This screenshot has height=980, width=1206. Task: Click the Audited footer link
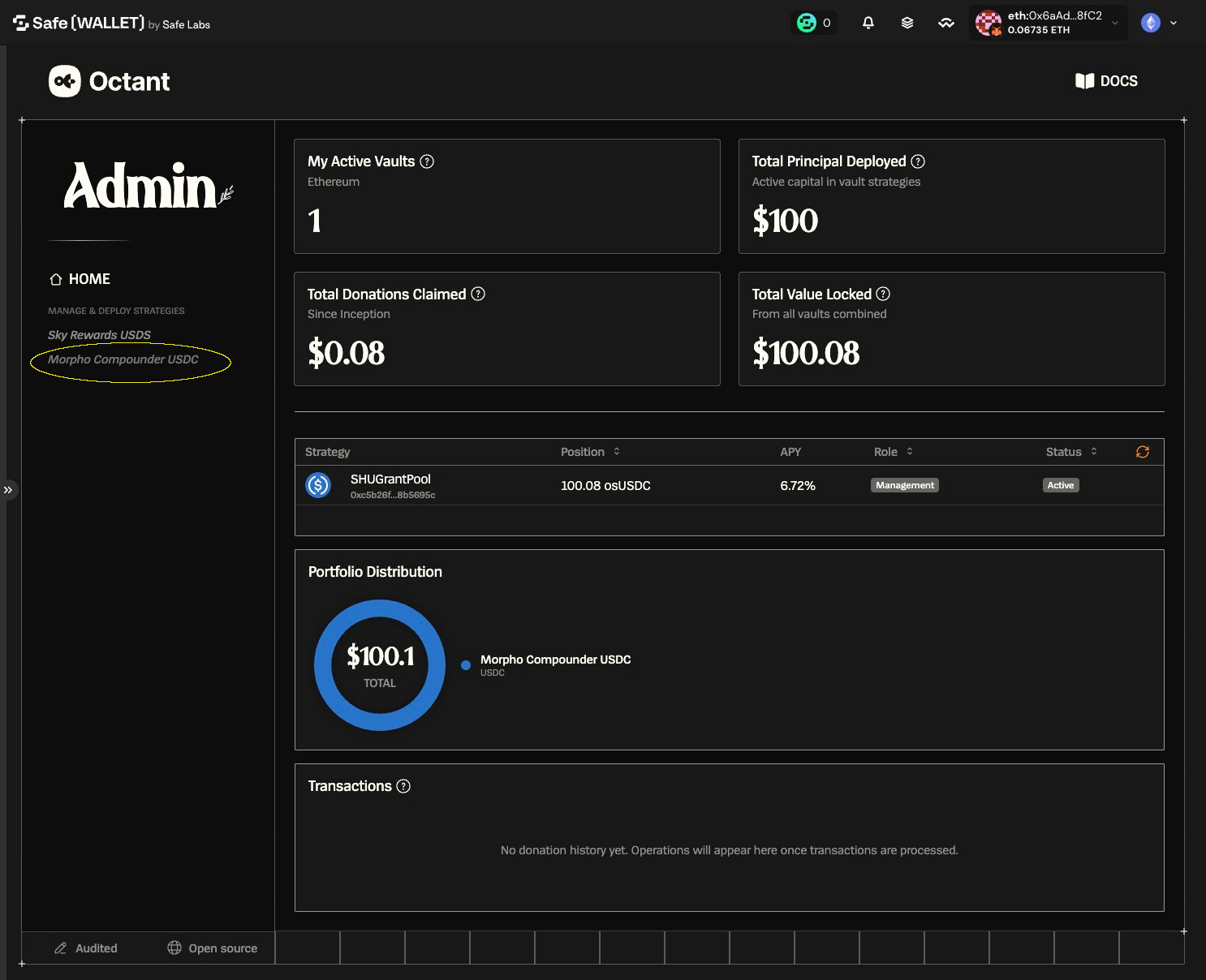pyautogui.click(x=85, y=948)
